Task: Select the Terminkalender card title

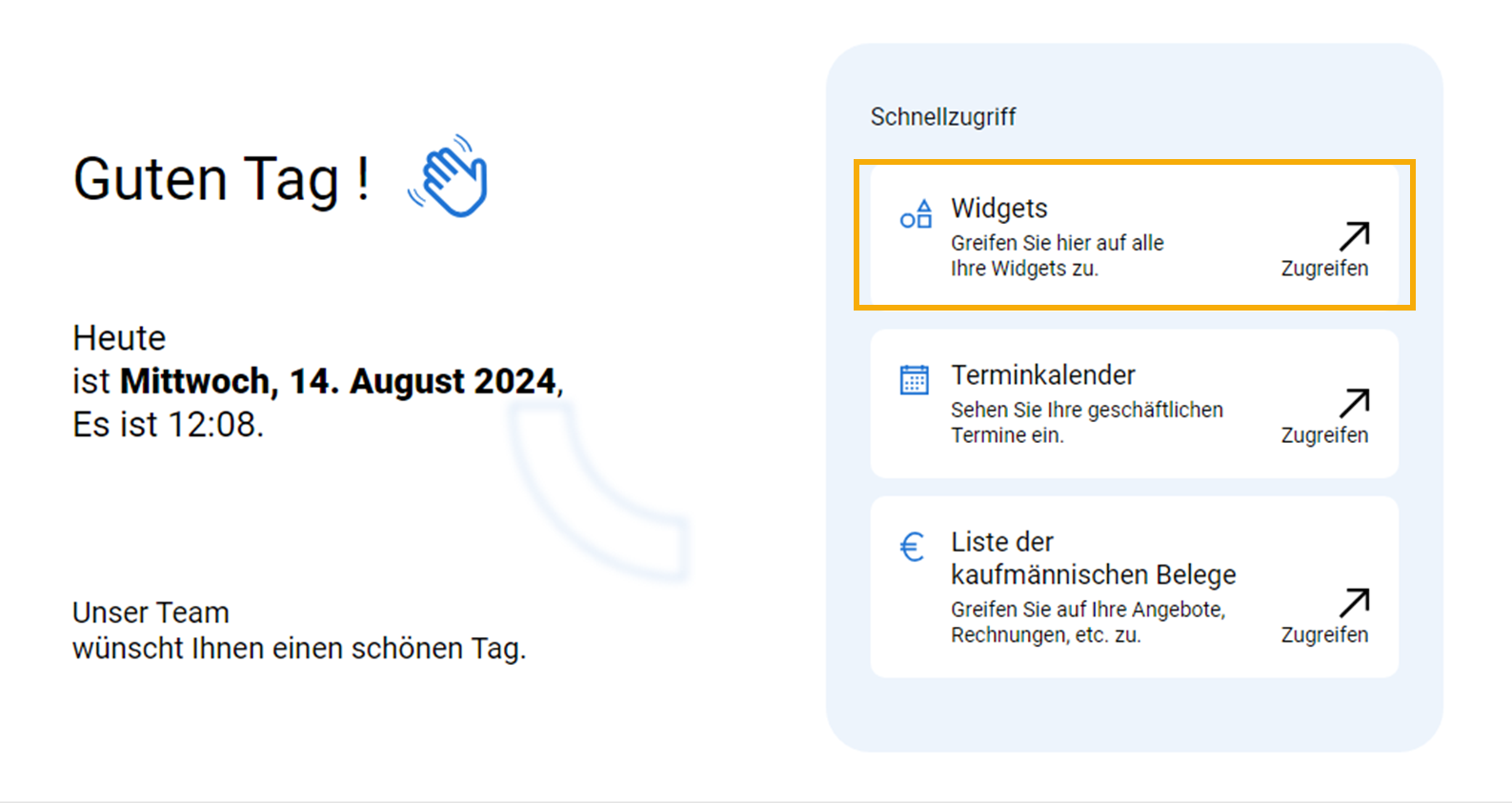Action: tap(1043, 375)
